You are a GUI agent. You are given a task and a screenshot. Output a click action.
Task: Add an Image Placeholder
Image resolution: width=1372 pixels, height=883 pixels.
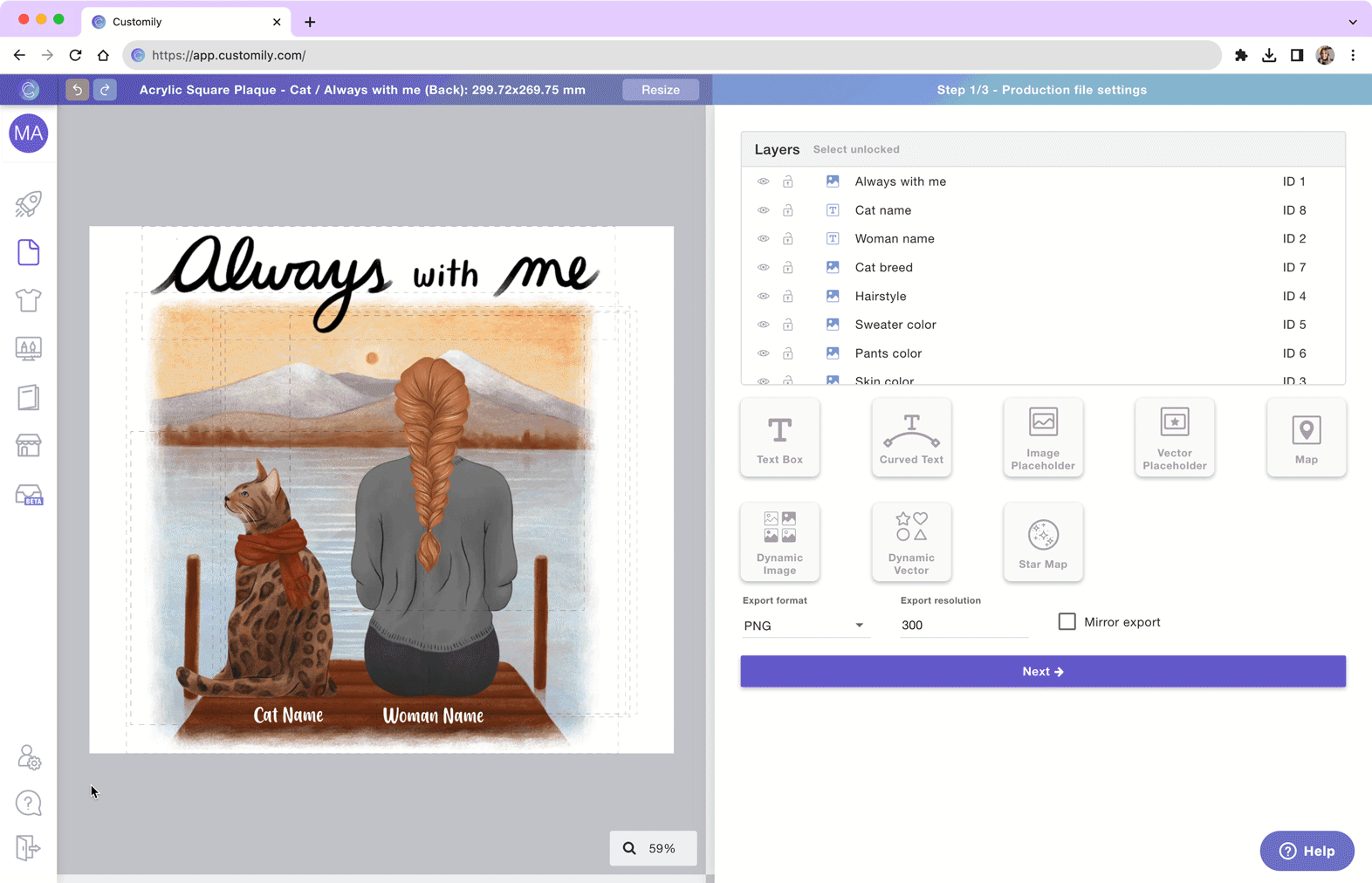(1043, 438)
